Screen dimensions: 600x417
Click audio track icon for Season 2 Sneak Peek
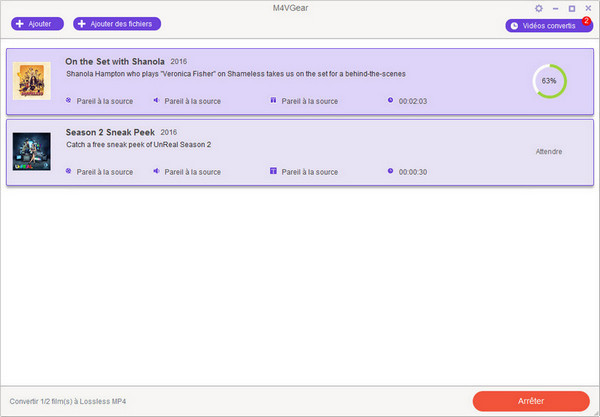tap(156, 171)
